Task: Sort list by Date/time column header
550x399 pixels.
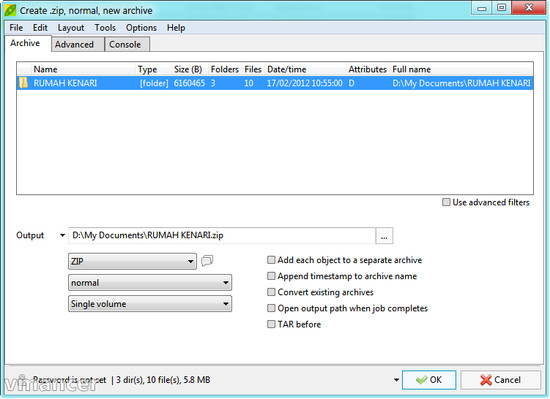Action: (306, 69)
